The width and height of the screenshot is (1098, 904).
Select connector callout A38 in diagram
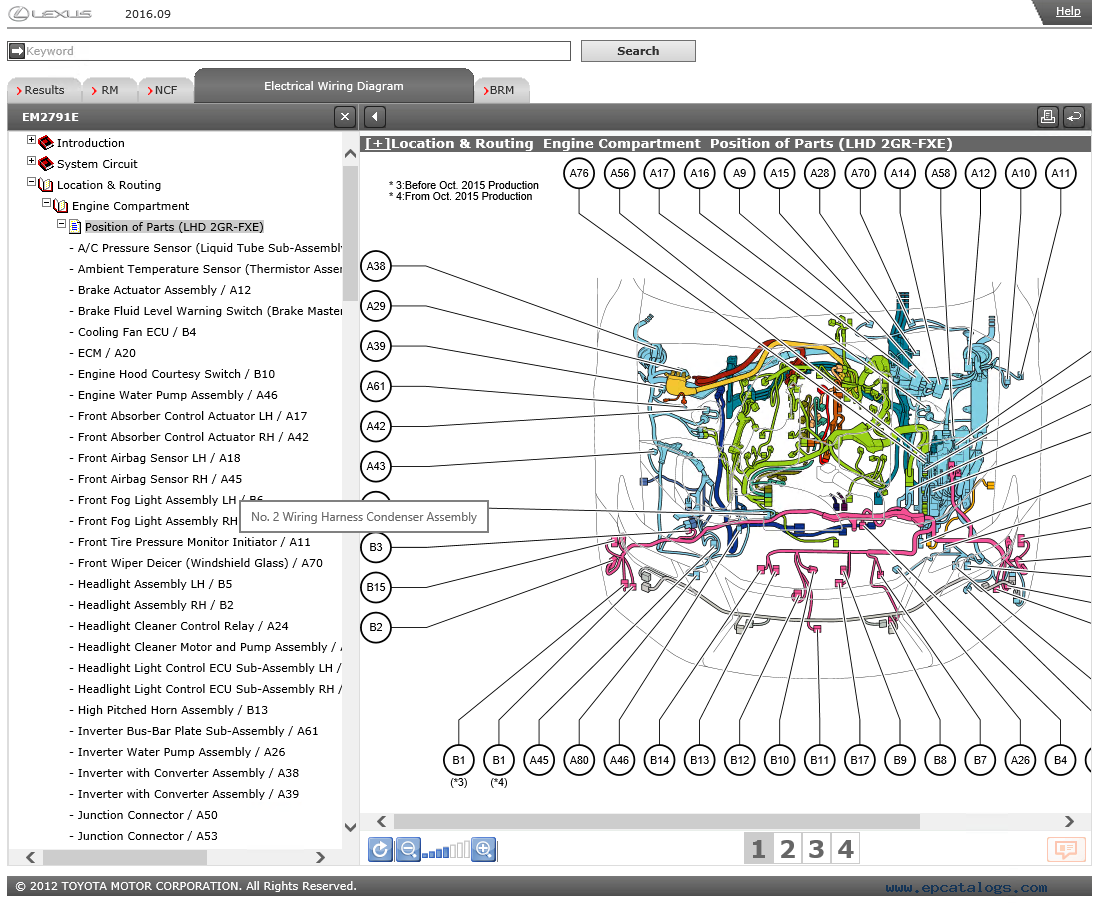coord(376,266)
